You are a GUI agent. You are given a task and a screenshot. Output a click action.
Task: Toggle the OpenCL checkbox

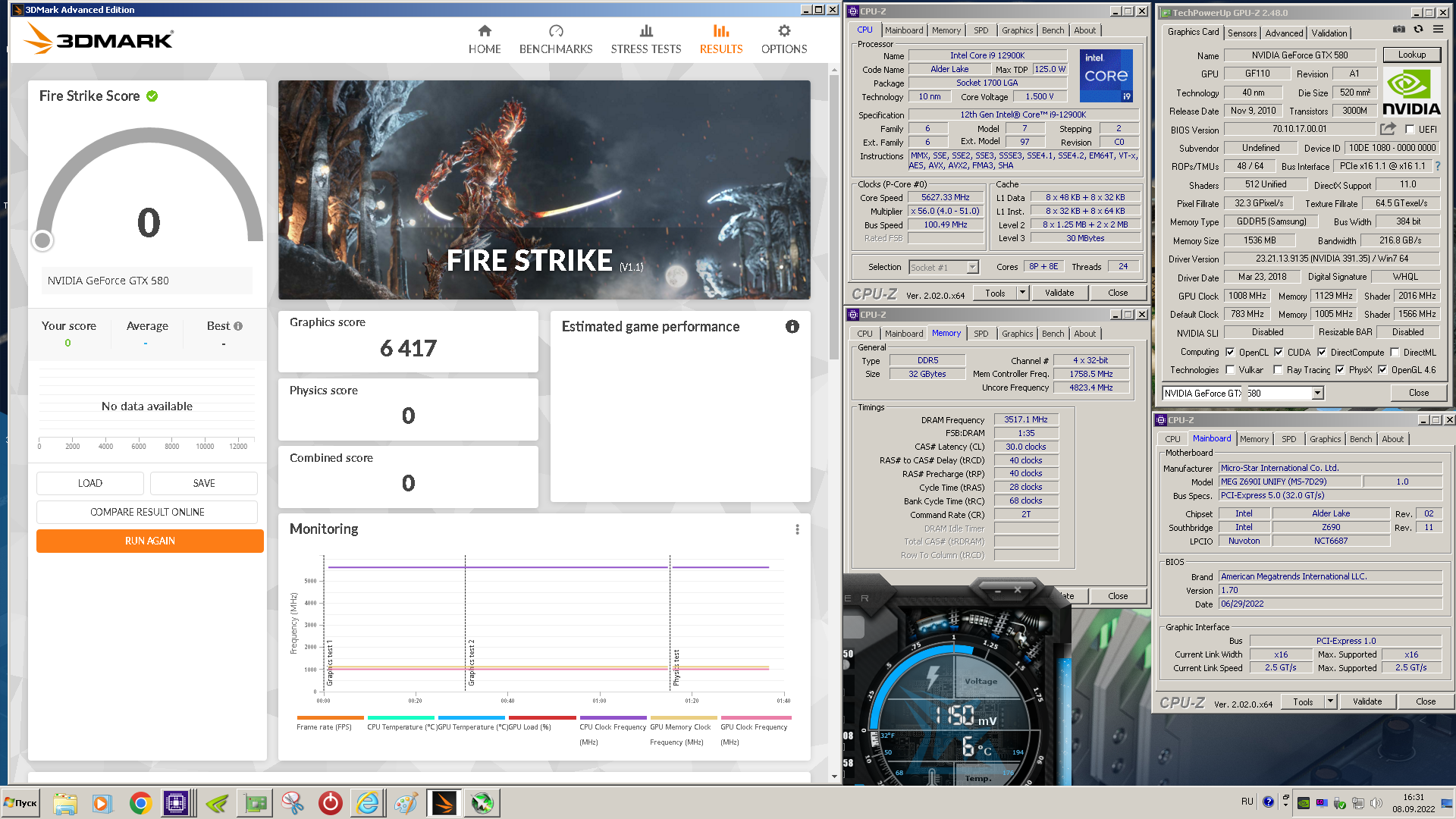coord(1230,353)
